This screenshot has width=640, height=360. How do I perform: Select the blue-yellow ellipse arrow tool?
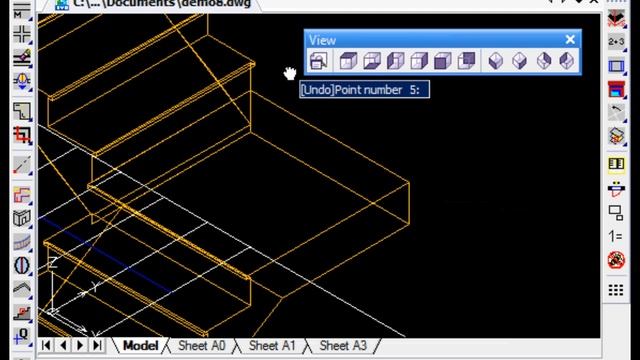(22, 82)
